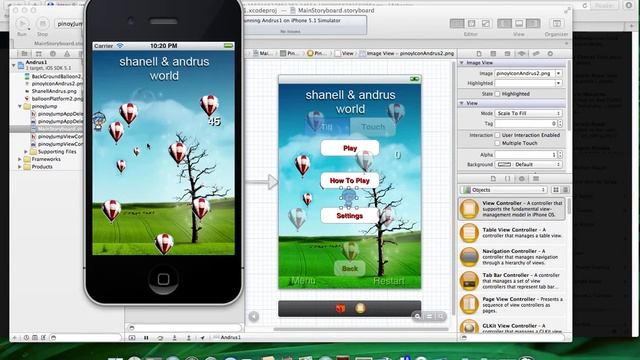Screen dimensions: 640x360
Task: Pause execution in the debug bar
Action: [x=146, y=338]
